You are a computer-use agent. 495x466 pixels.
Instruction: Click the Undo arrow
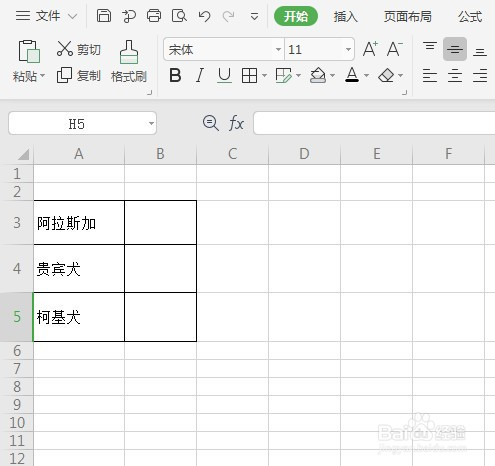204,16
